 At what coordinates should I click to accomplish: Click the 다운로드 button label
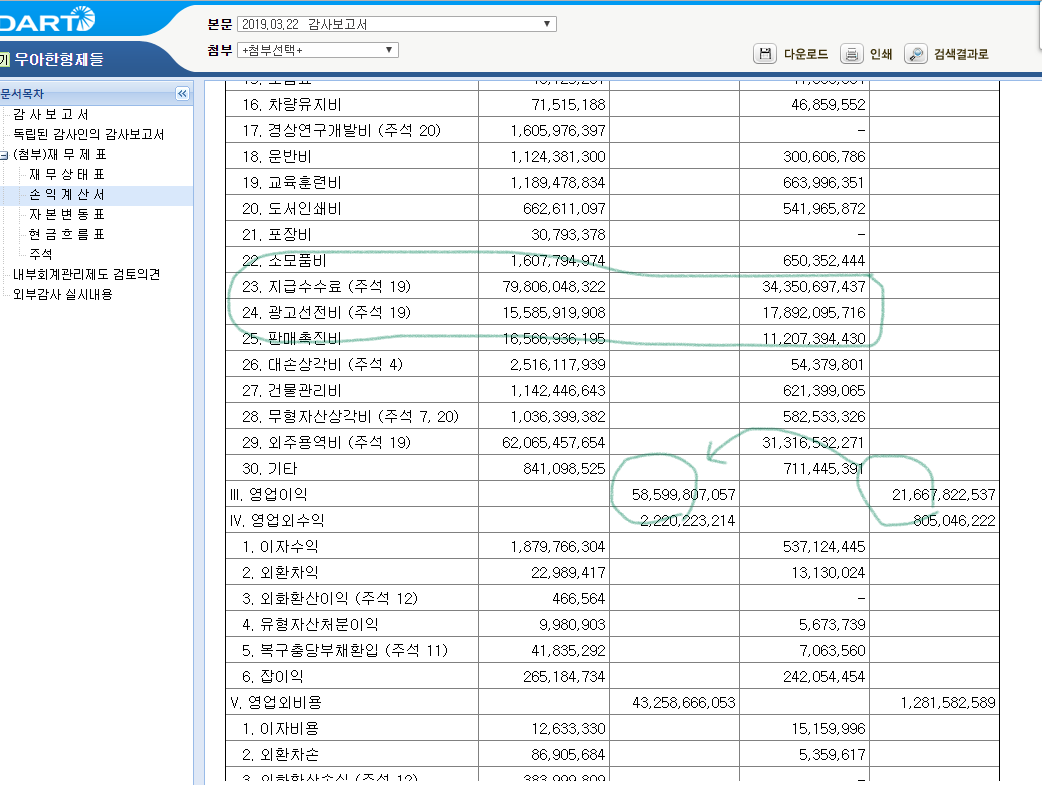point(806,55)
